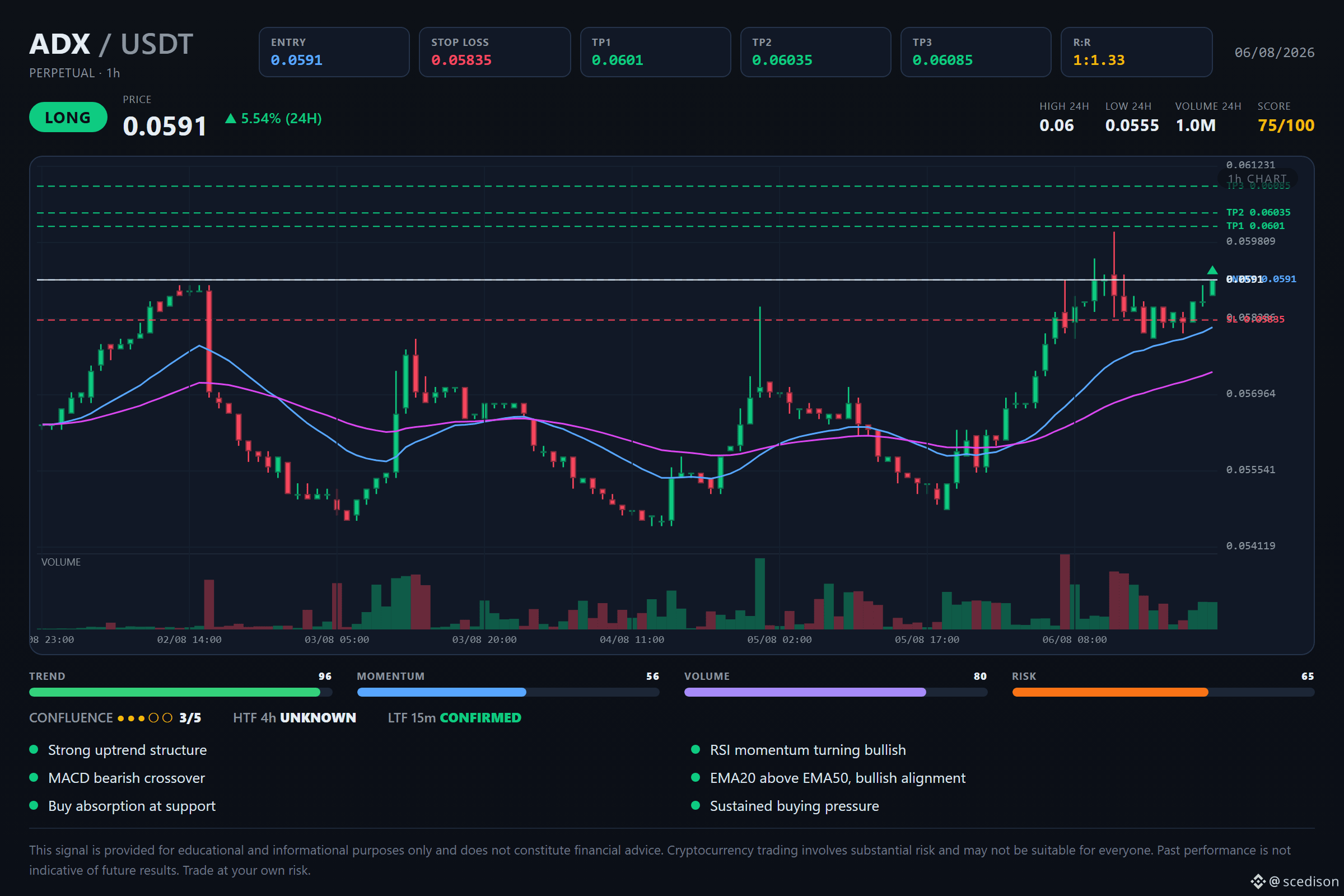Screen dimensions: 1344x896
Task: Click the SCORE value 75/100
Action: [1286, 125]
